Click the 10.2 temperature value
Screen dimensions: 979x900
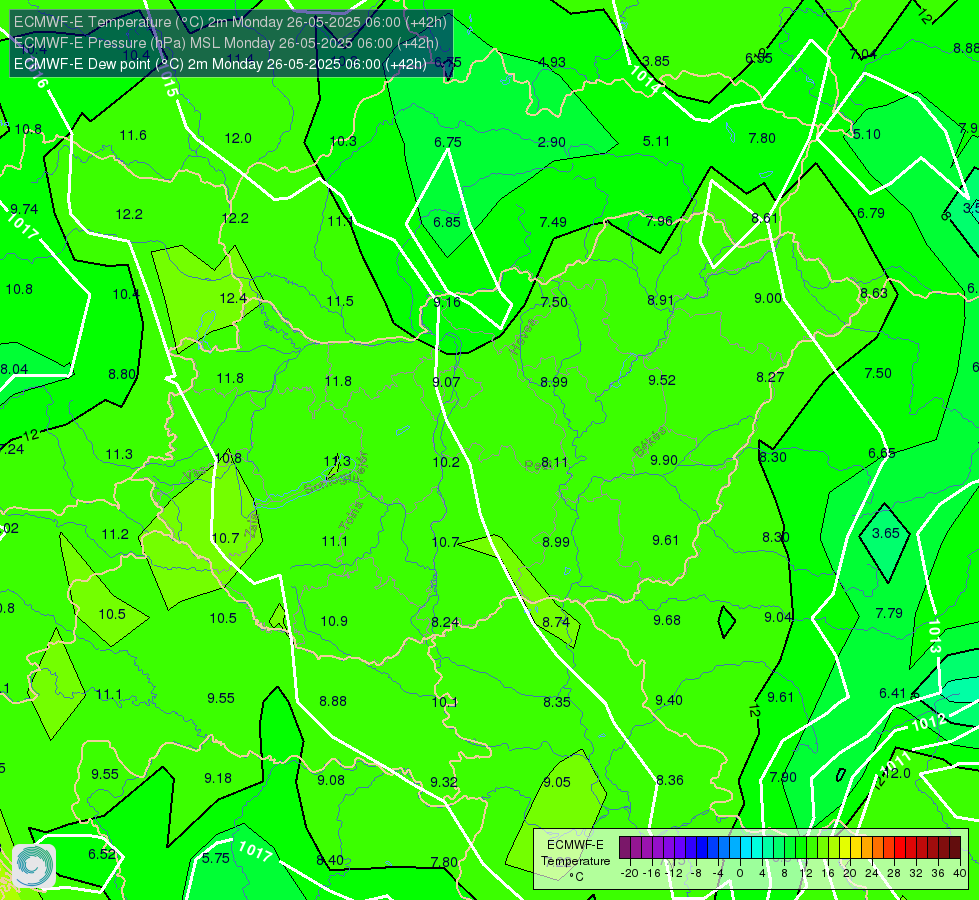(446, 462)
